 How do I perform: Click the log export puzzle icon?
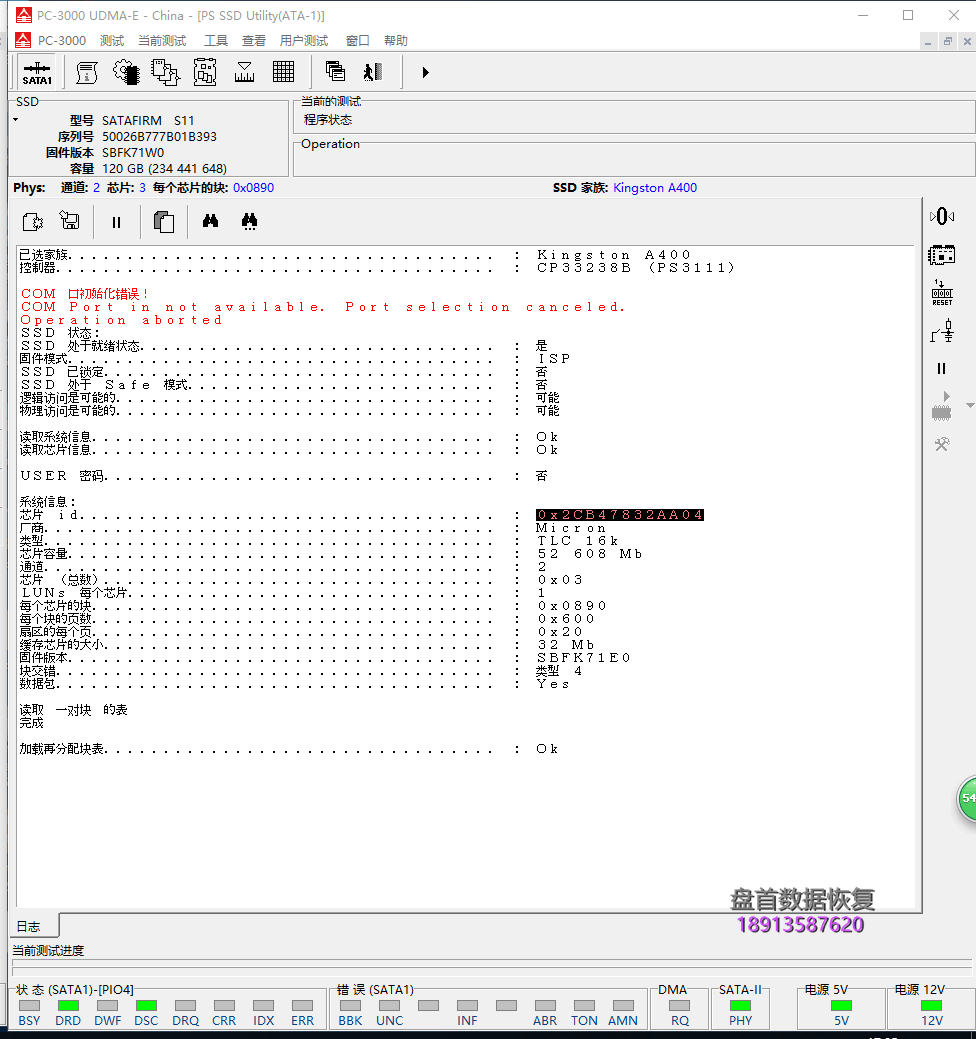click(x=33, y=221)
